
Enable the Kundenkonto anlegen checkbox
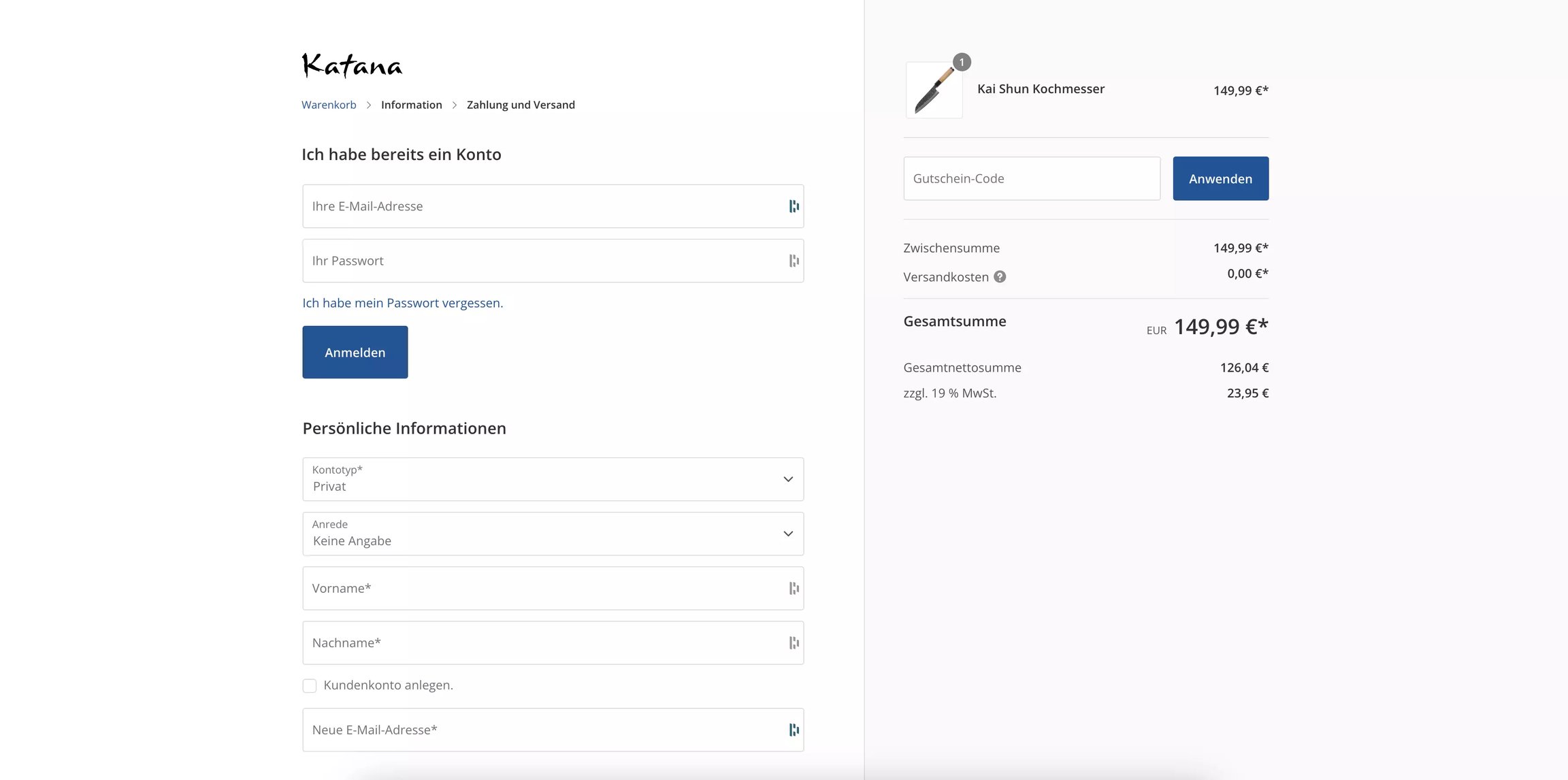click(x=310, y=685)
